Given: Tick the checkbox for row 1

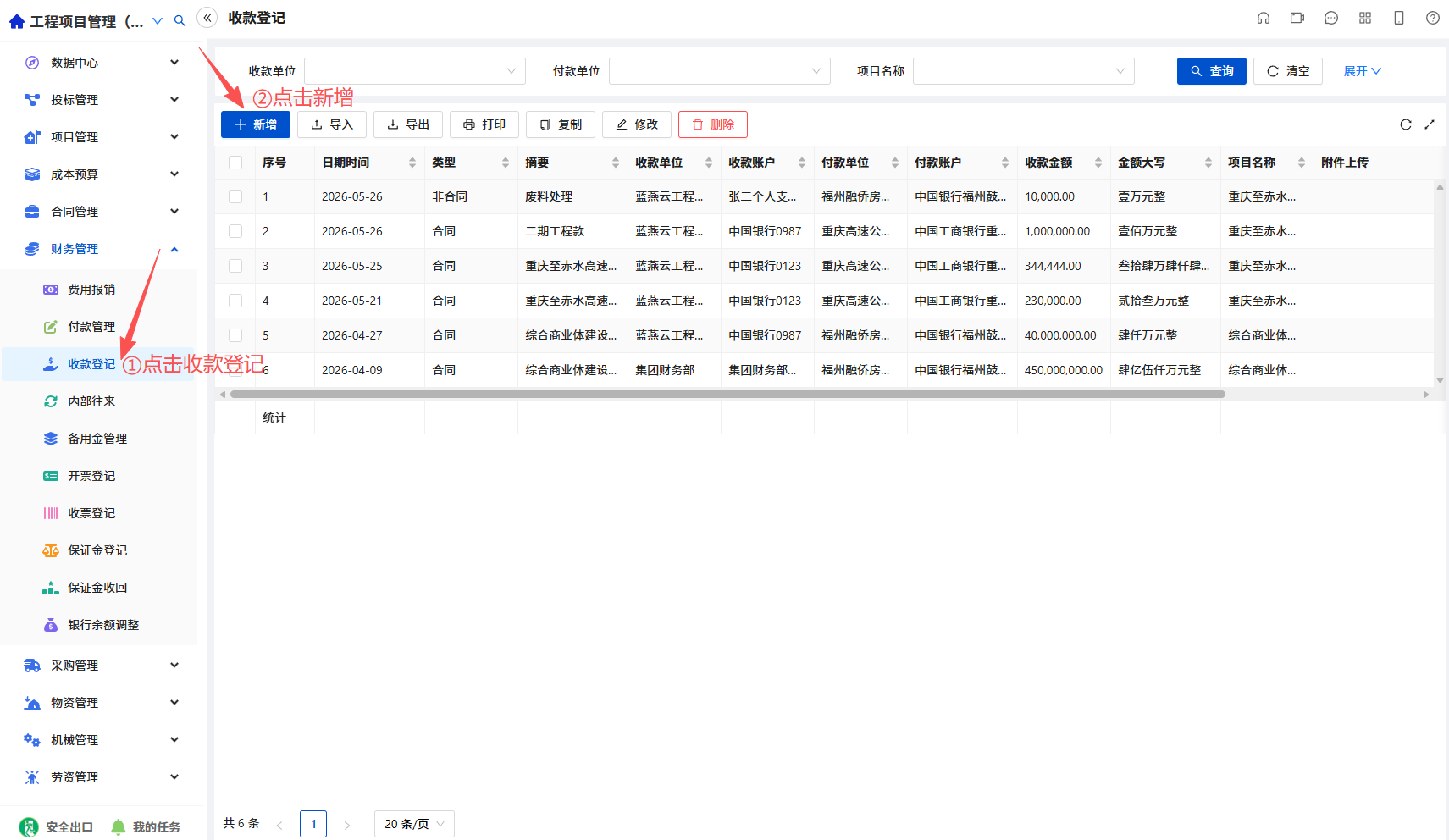Looking at the screenshot, I should 235,196.
